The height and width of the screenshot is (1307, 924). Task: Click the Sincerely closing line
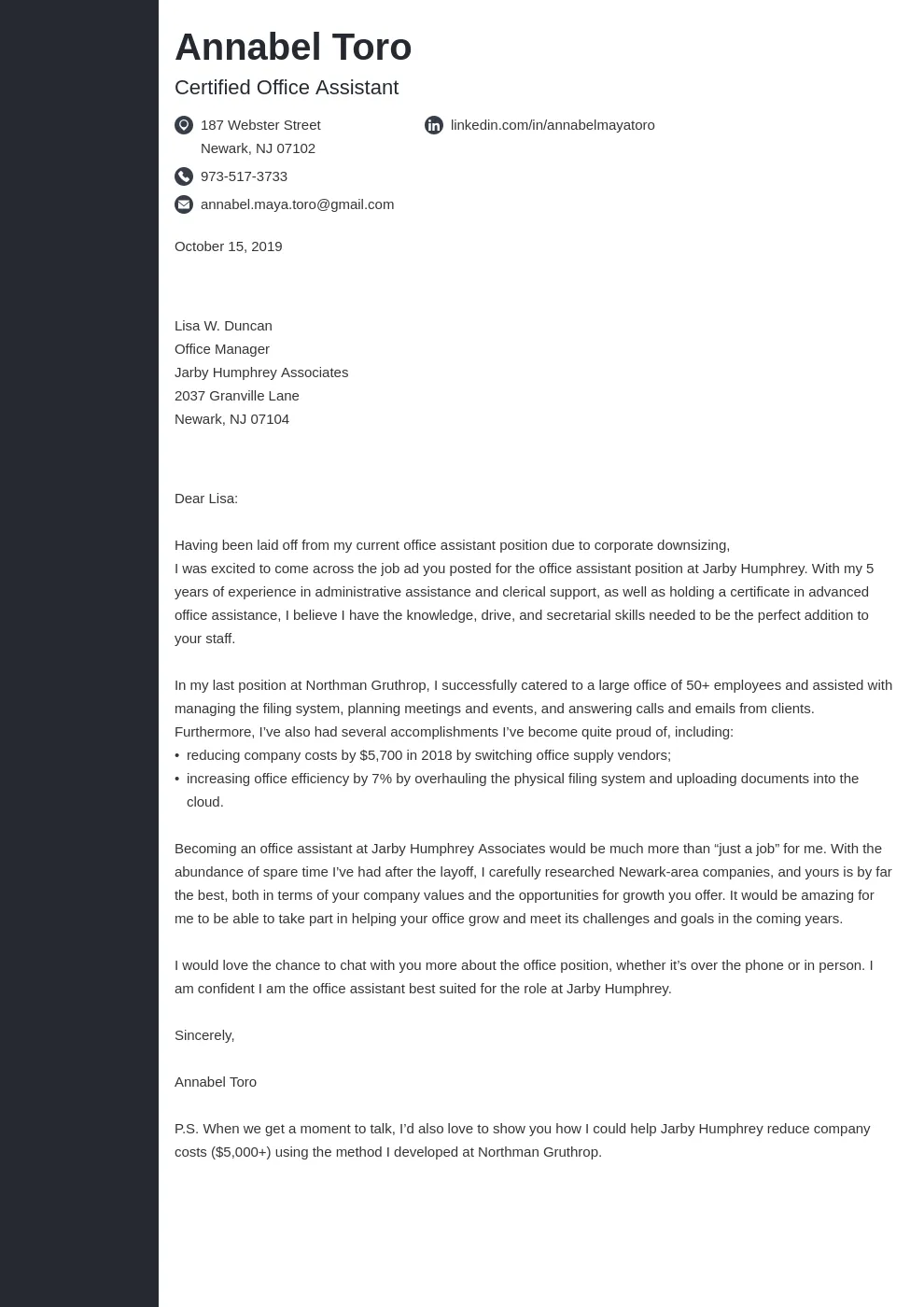click(204, 1035)
